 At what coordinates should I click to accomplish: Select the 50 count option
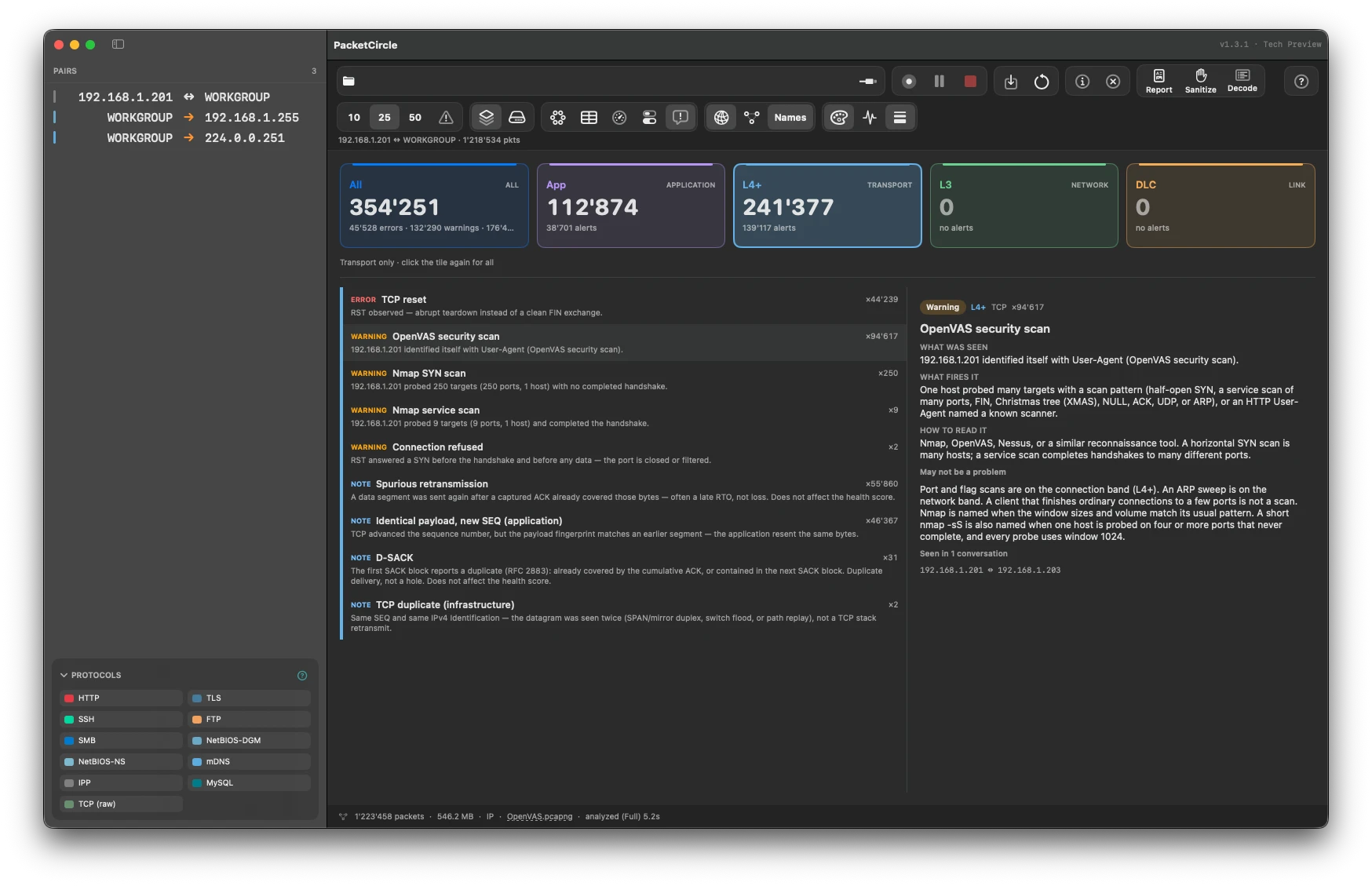point(415,118)
